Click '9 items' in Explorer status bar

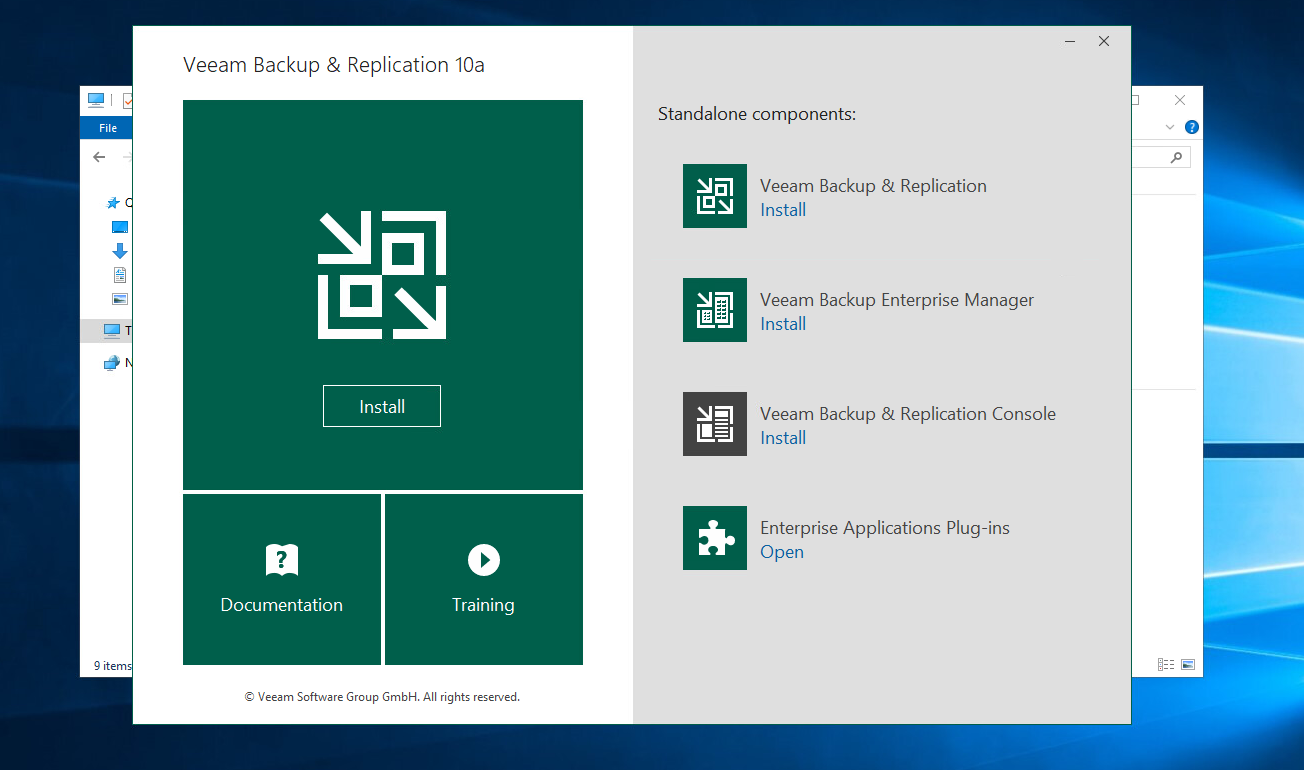(x=112, y=665)
